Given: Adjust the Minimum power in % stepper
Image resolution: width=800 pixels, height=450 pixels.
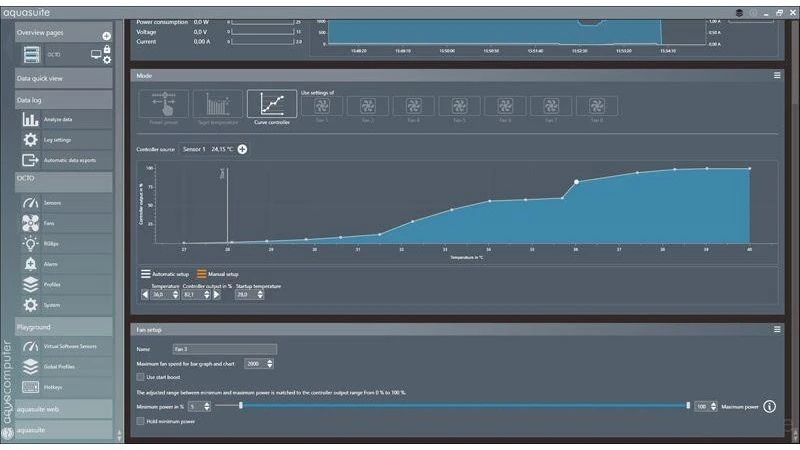Looking at the screenshot, I should pyautogui.click(x=207, y=407).
